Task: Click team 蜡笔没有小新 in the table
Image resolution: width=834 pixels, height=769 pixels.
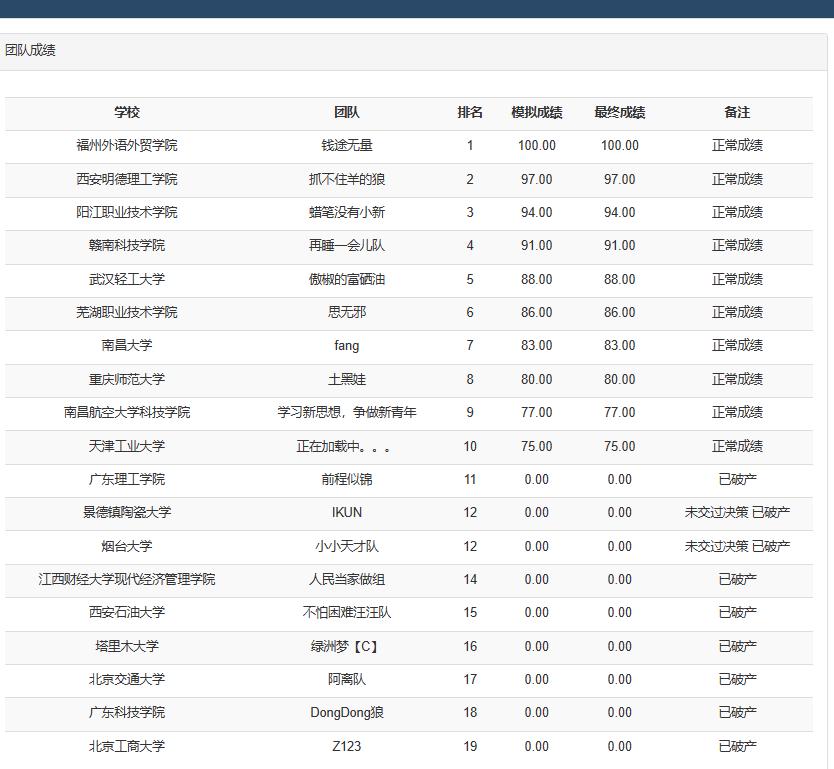Action: pyautogui.click(x=347, y=212)
